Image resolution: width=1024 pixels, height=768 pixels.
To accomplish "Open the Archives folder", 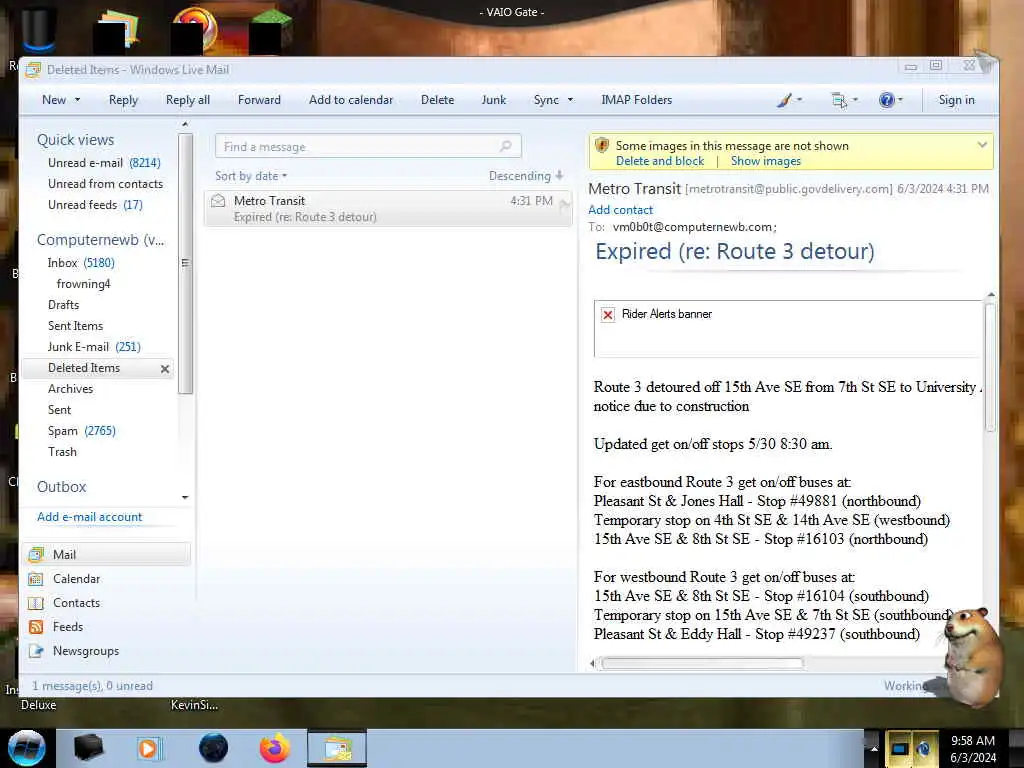I will point(71,389).
